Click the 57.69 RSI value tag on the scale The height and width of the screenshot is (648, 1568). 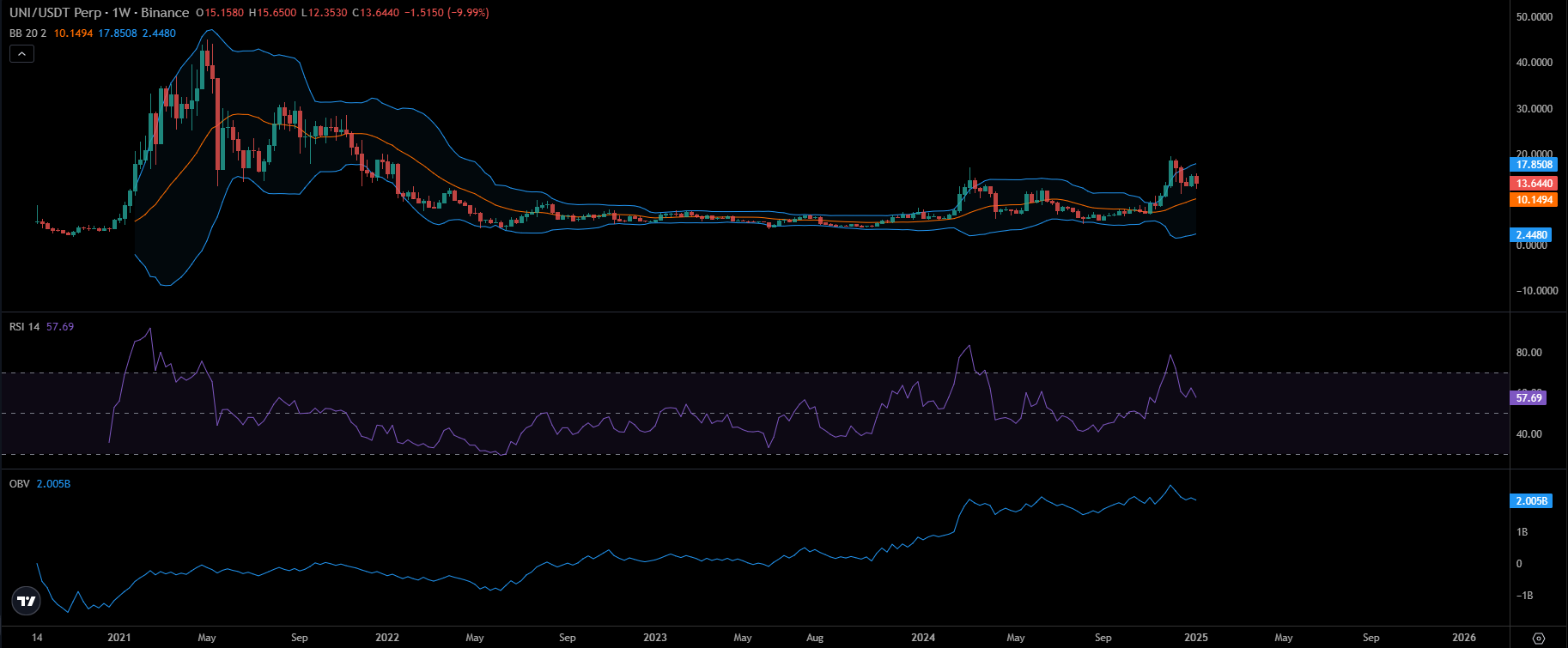tap(1527, 398)
